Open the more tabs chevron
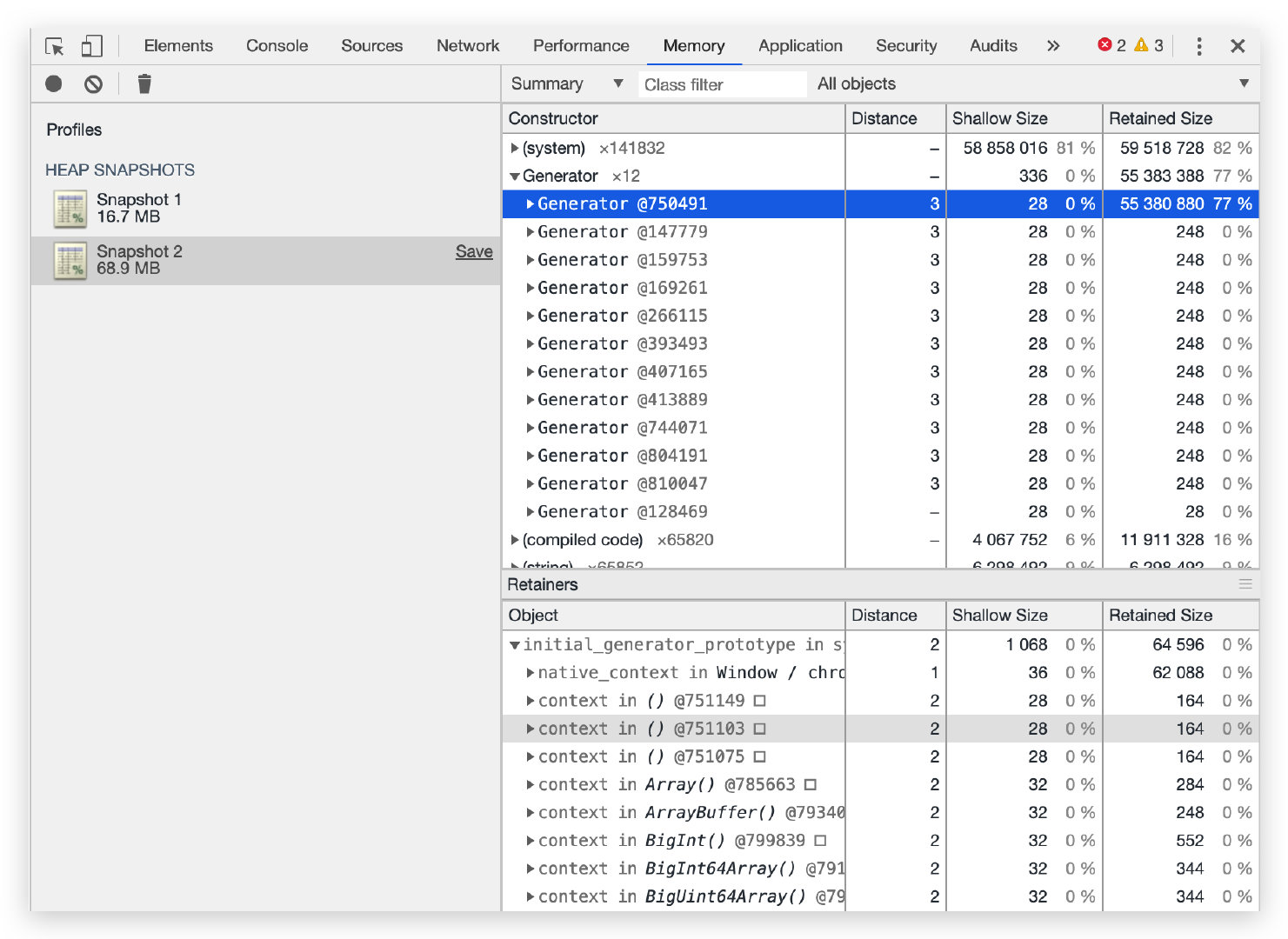This screenshot has height=939, width=1288. point(1053,46)
